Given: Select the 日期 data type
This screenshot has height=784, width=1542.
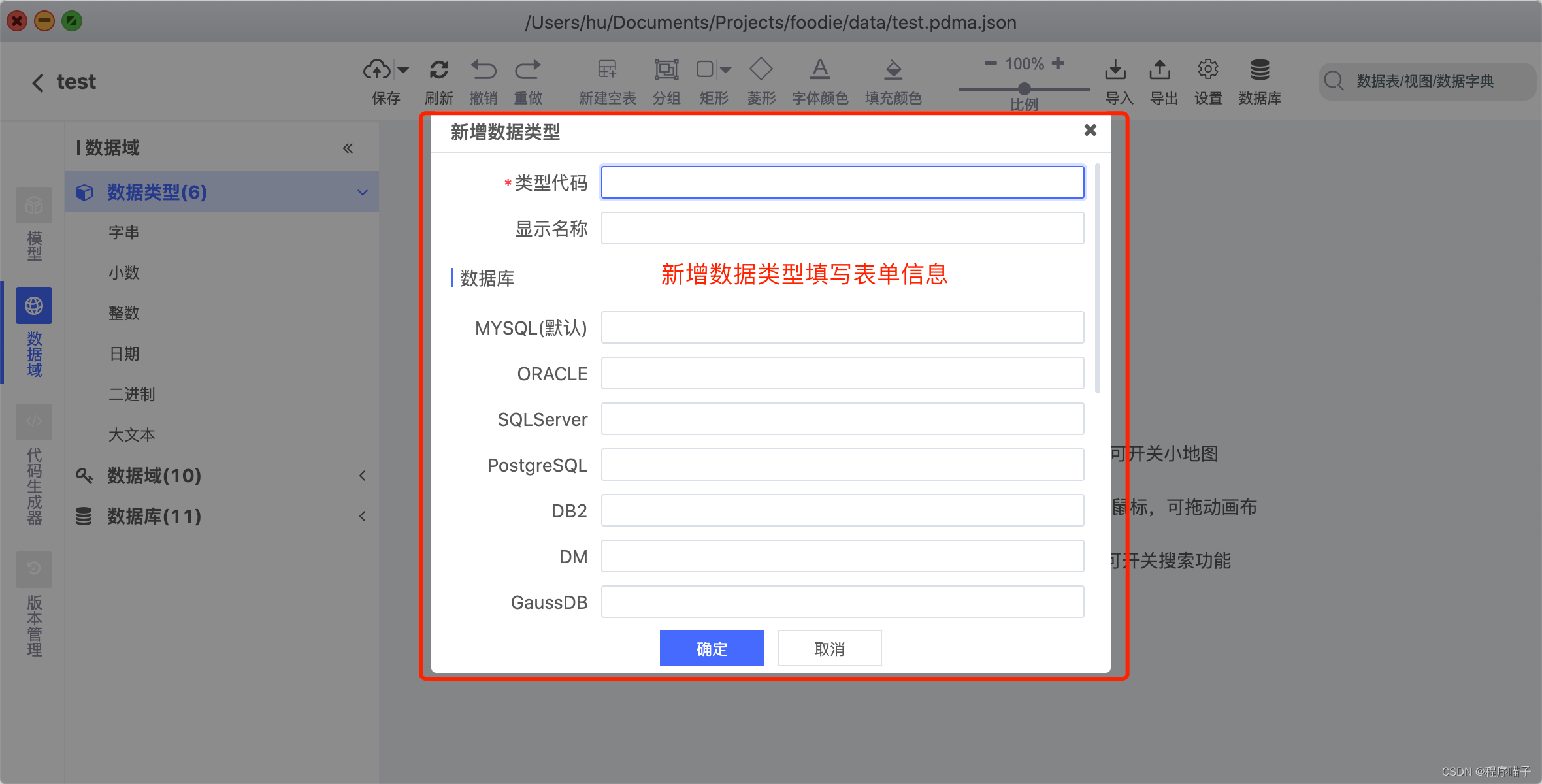Looking at the screenshot, I should click(x=124, y=353).
